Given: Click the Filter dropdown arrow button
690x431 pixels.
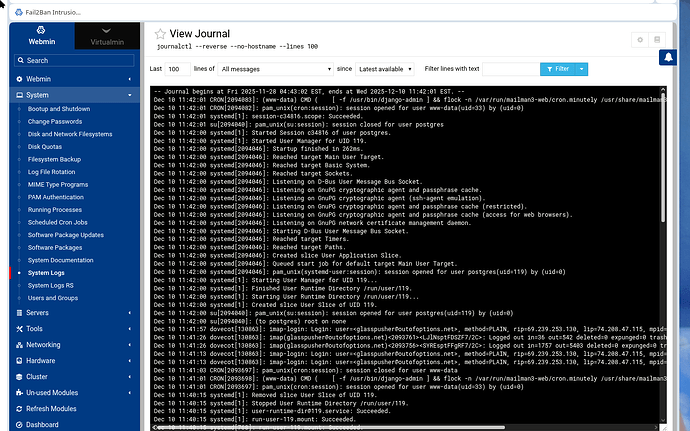Looking at the screenshot, I should click(x=582, y=69).
